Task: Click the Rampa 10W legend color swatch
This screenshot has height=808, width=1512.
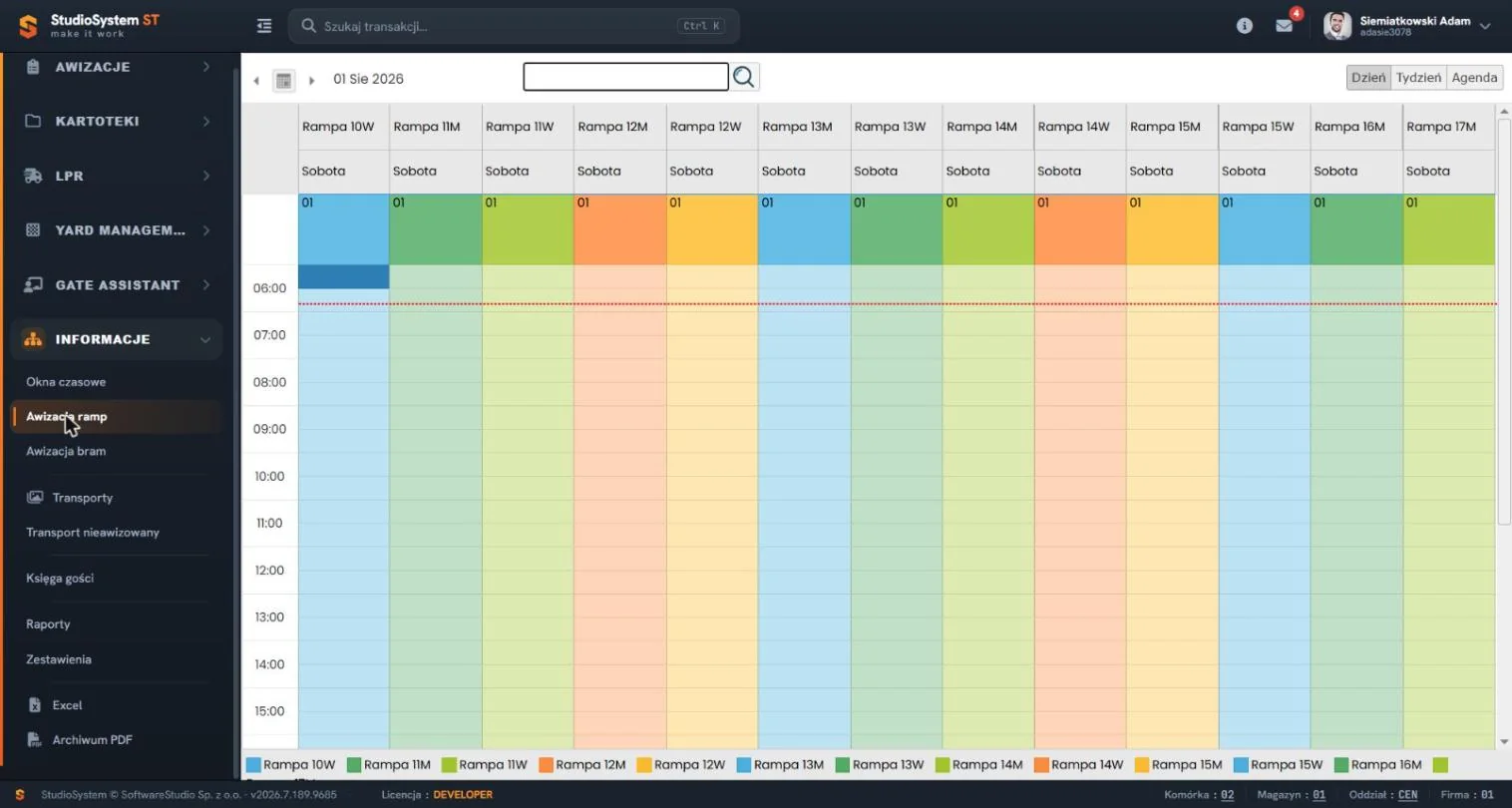Action: pos(253,765)
